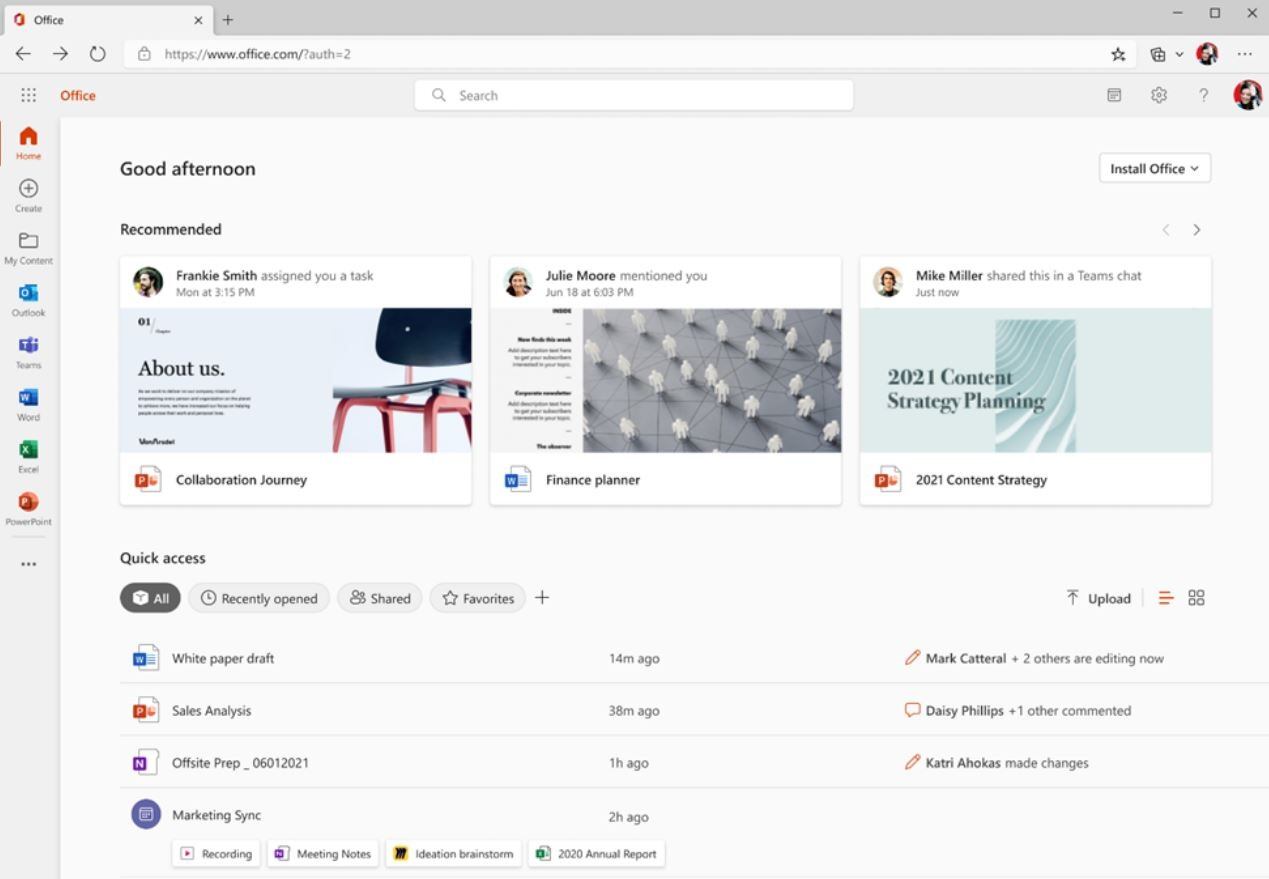
Task: Favorite this page with star icon
Action: (x=1118, y=54)
